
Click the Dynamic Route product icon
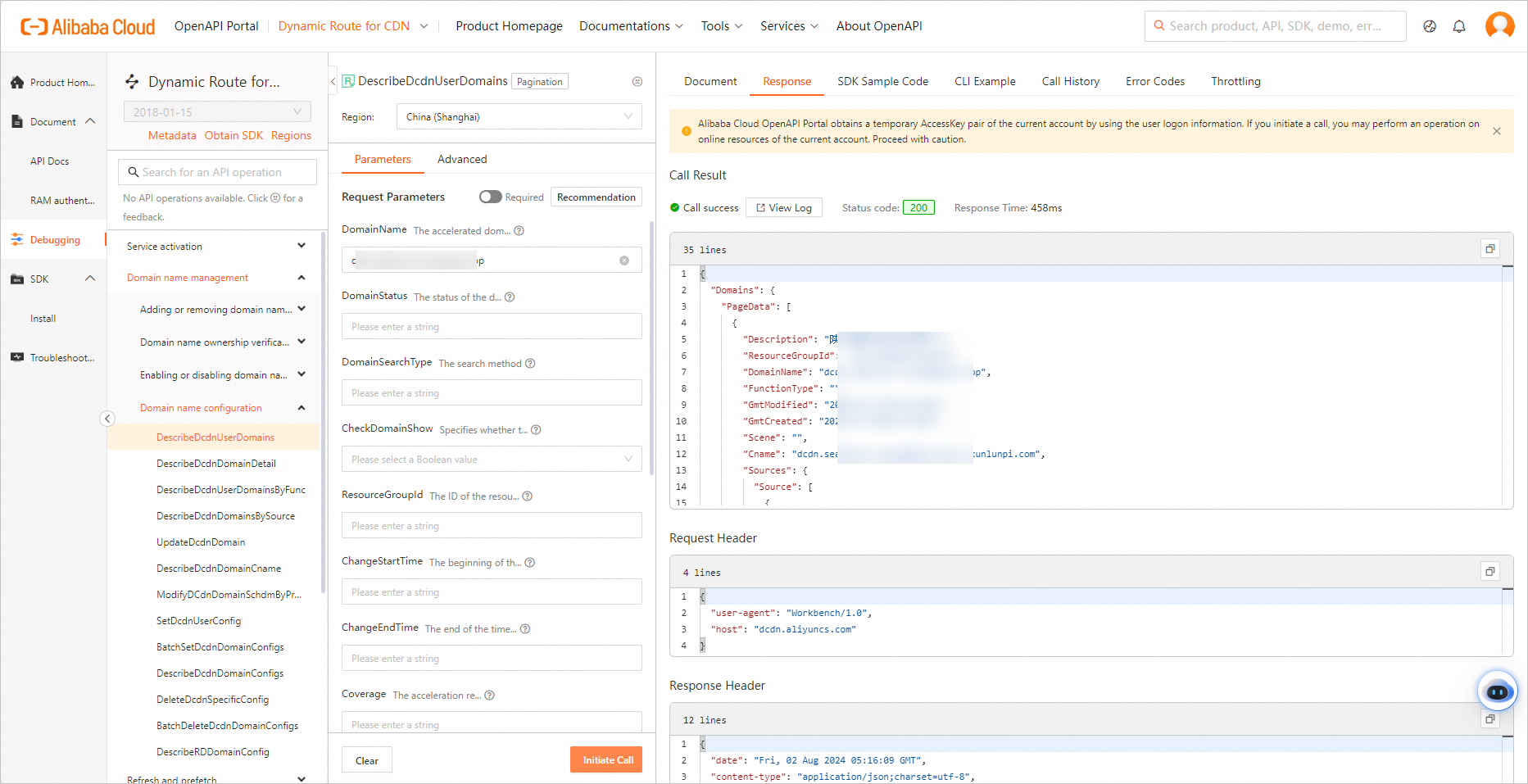pos(132,81)
